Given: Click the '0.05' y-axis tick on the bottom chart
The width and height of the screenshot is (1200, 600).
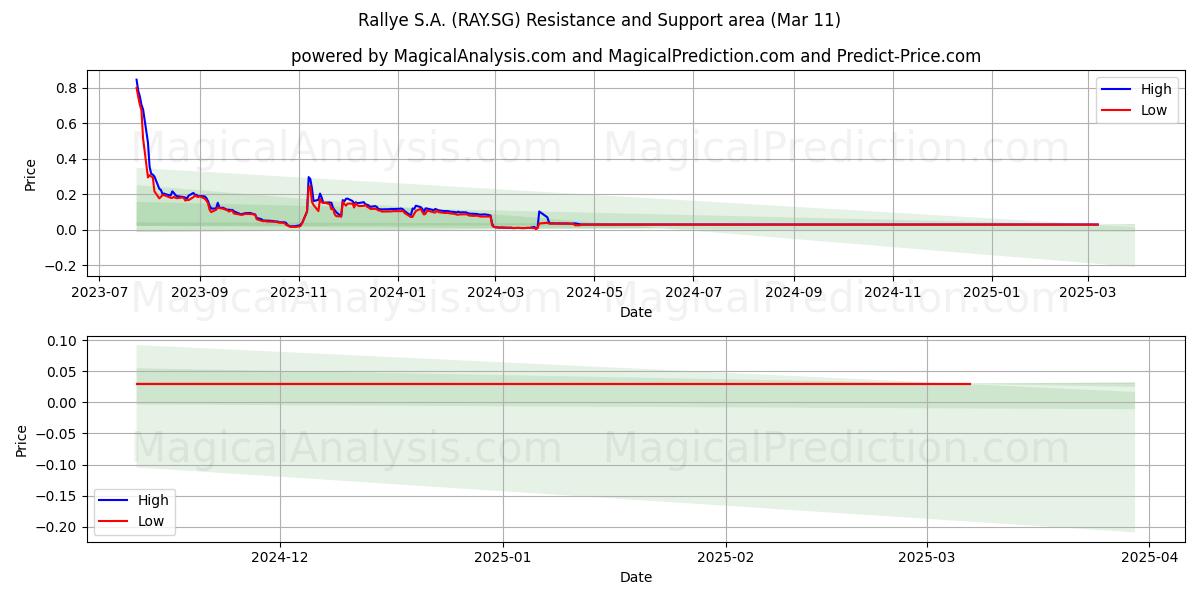Looking at the screenshot, I should point(63,372).
